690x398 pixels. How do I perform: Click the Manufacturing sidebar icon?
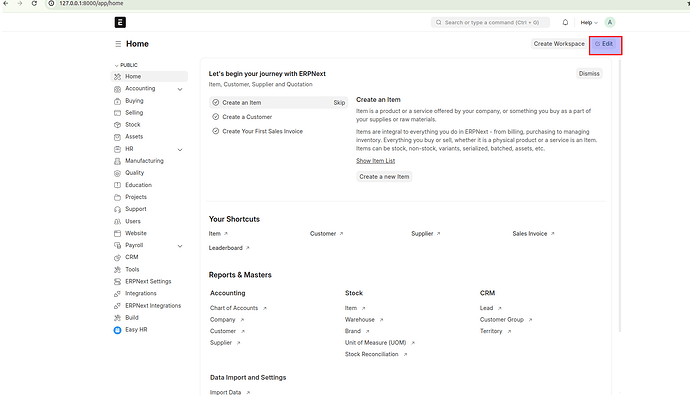tap(117, 162)
